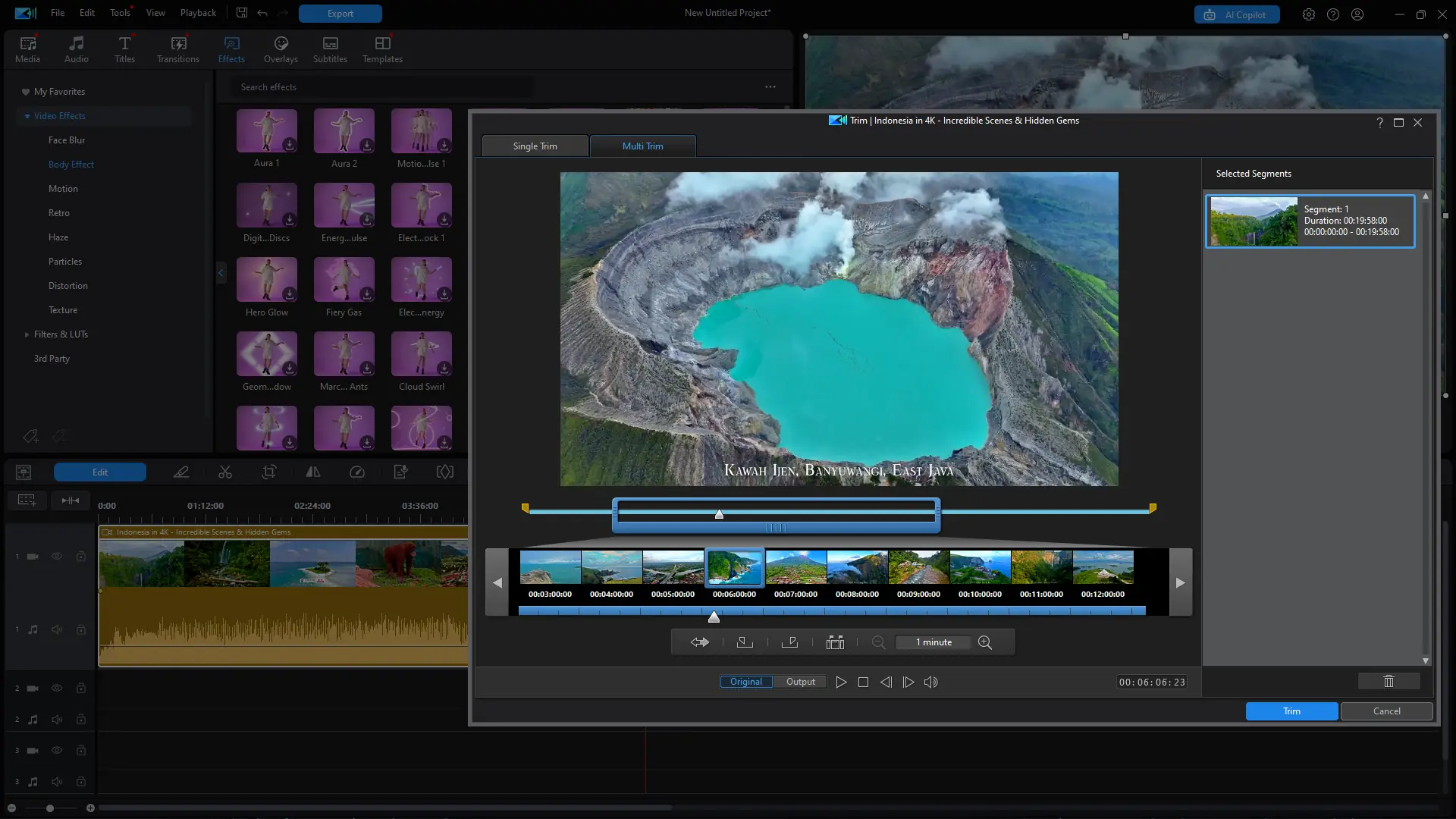Select the Output preview mode
The width and height of the screenshot is (1456, 819).
[x=800, y=682]
